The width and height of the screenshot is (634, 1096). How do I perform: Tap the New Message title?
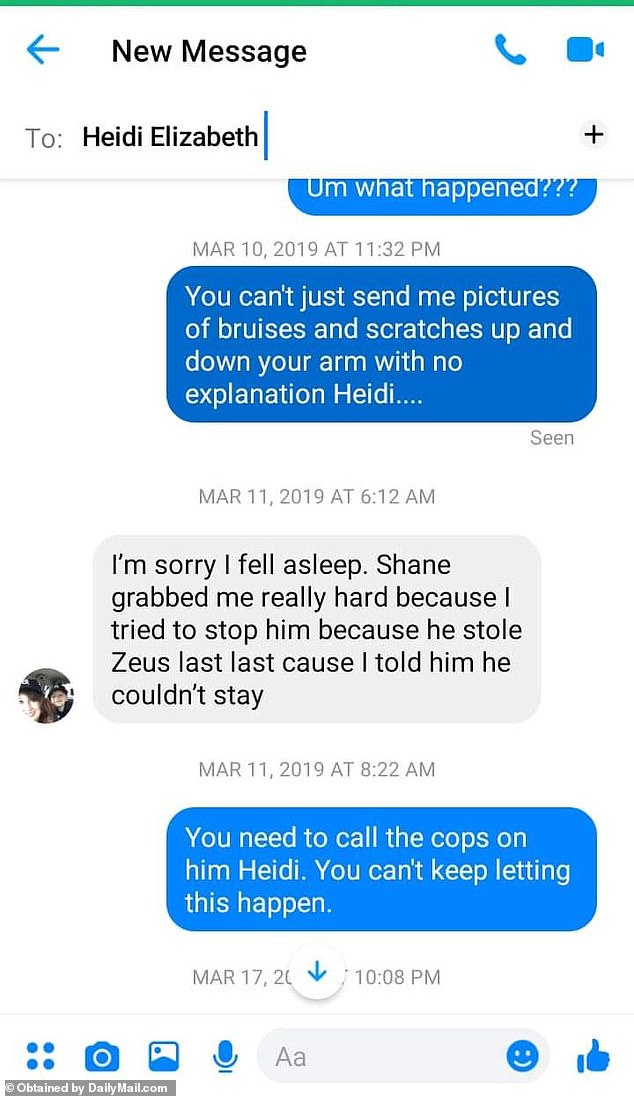pyautogui.click(x=209, y=51)
